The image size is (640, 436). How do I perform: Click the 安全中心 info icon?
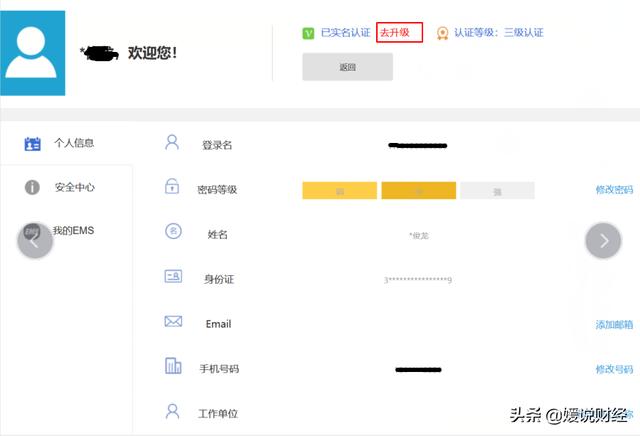(x=32, y=187)
